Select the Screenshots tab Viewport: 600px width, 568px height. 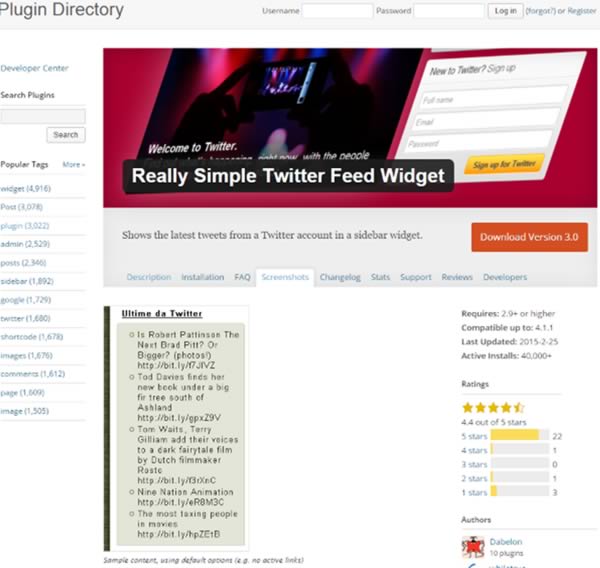(x=285, y=277)
